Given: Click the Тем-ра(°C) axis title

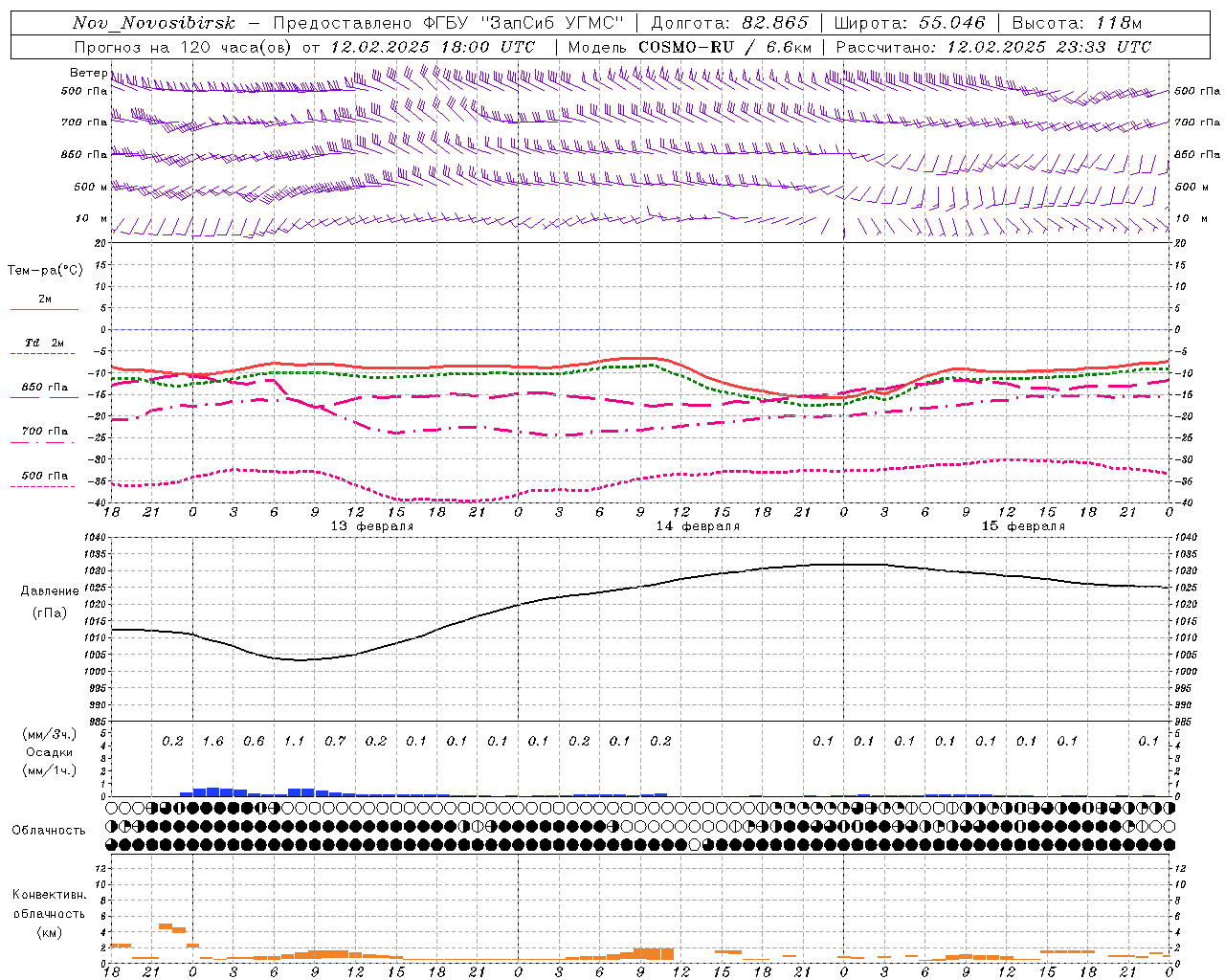Looking at the screenshot, I should coord(45,271).
